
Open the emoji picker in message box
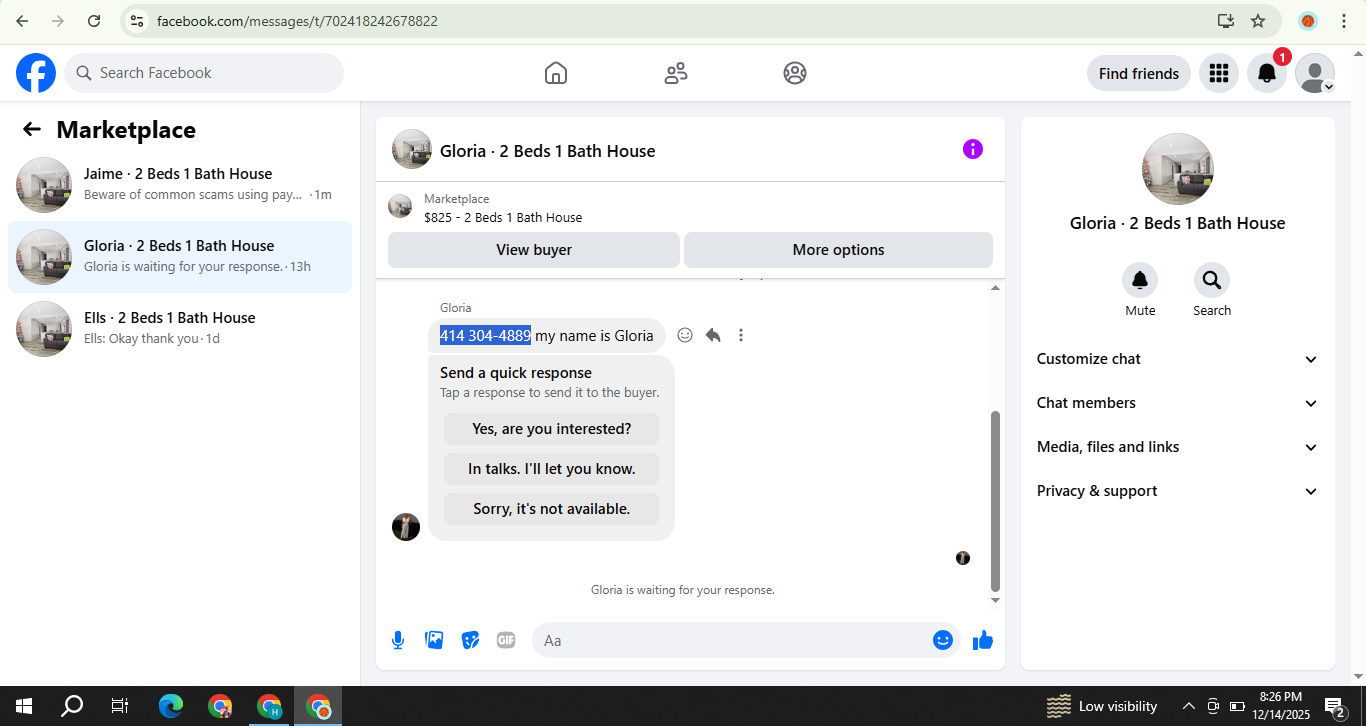[x=943, y=640]
